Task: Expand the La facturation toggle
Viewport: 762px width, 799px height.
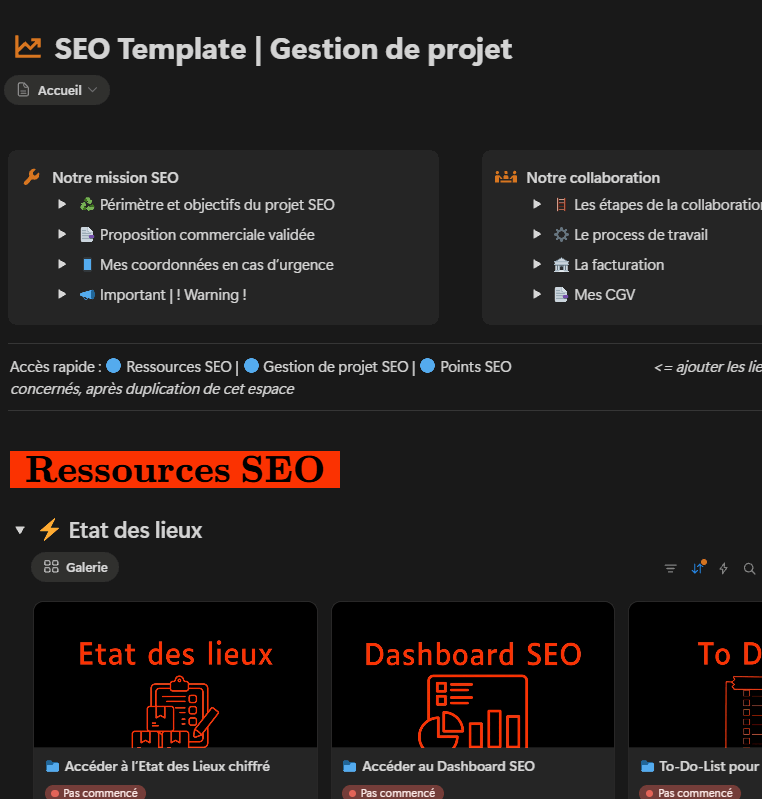Action: coord(537,264)
